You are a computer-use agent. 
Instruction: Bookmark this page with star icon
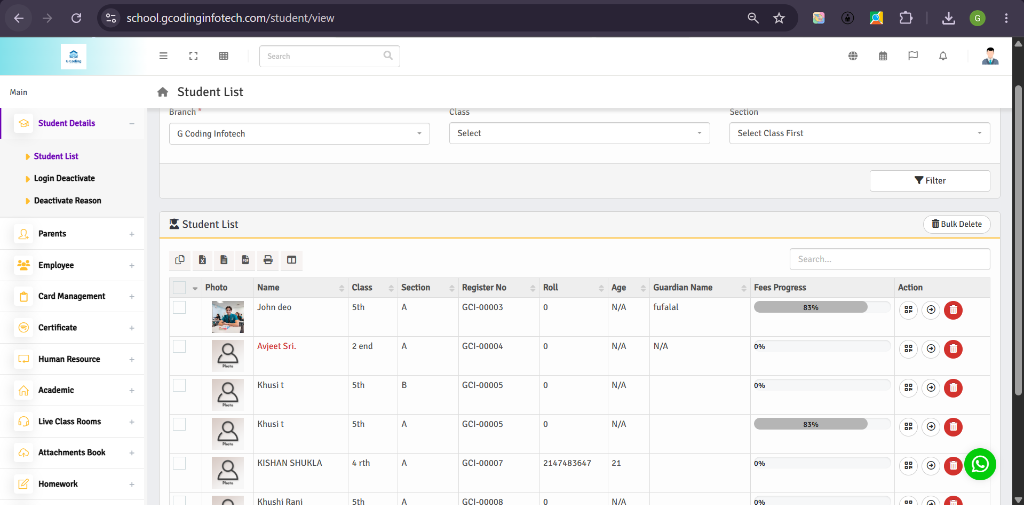pos(779,18)
